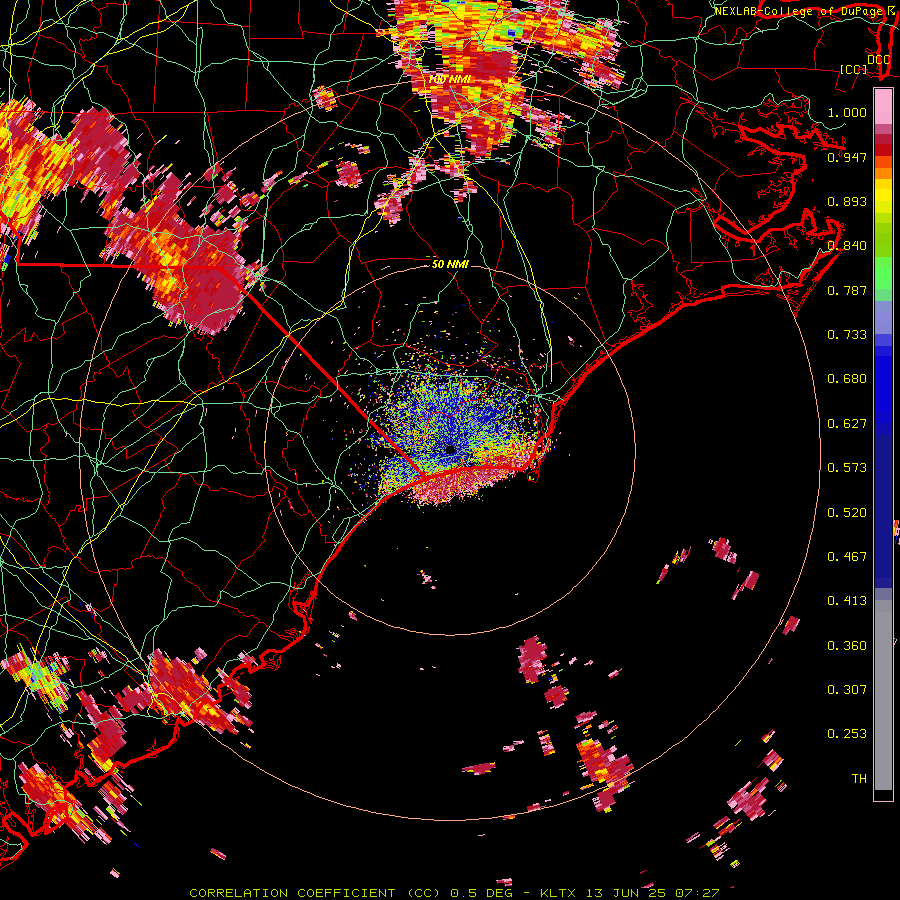Click the 0.413 color scale label
Viewport: 900px width, 900px height.
click(847, 601)
